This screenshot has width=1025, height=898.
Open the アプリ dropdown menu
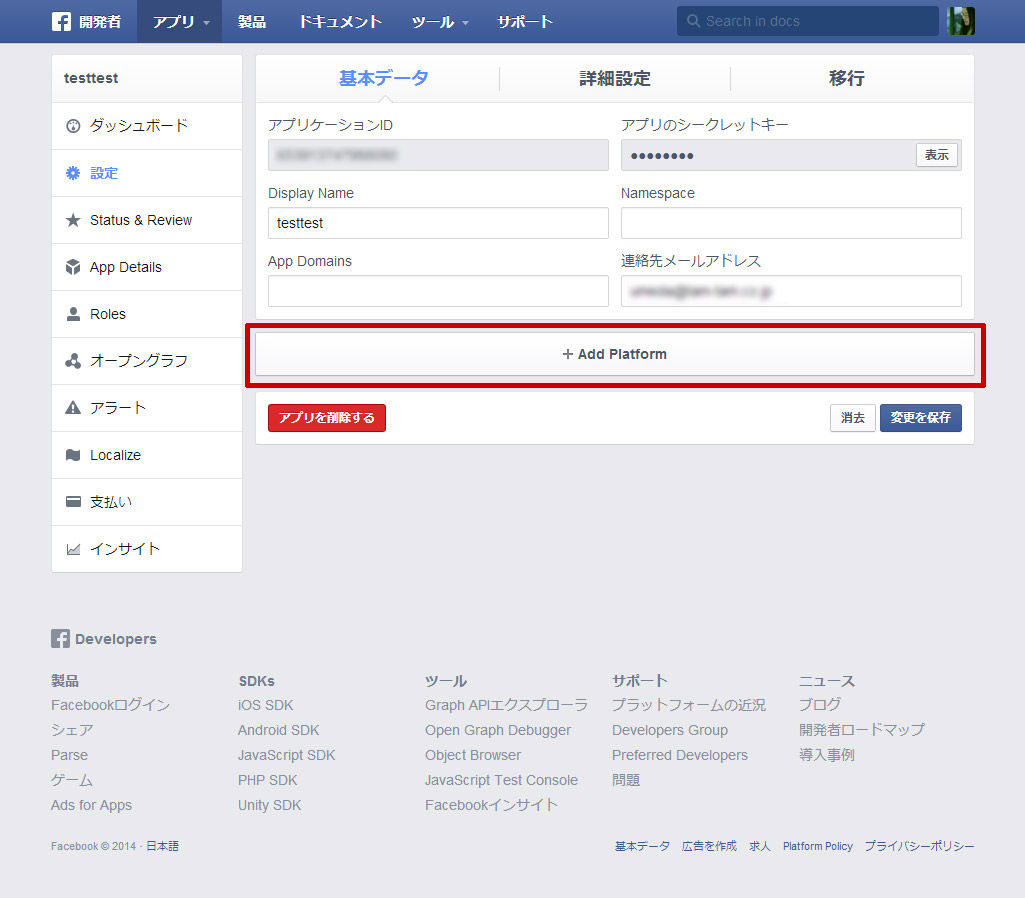pos(180,22)
